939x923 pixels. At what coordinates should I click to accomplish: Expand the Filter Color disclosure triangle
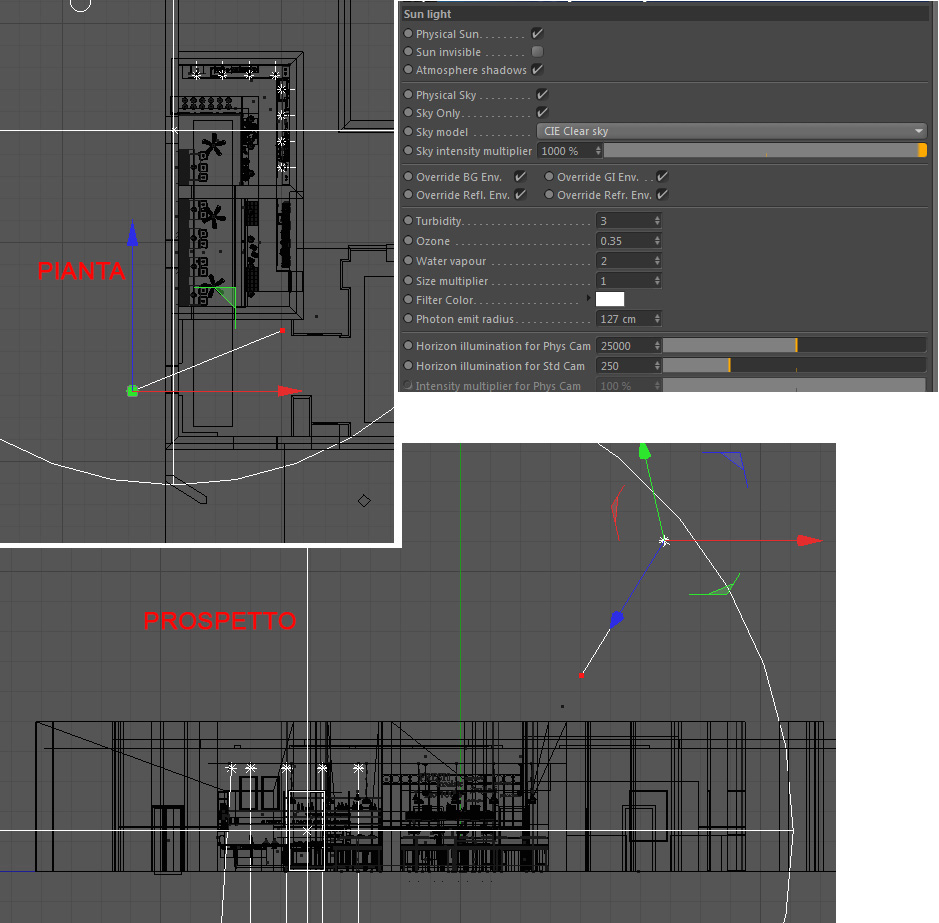(589, 298)
